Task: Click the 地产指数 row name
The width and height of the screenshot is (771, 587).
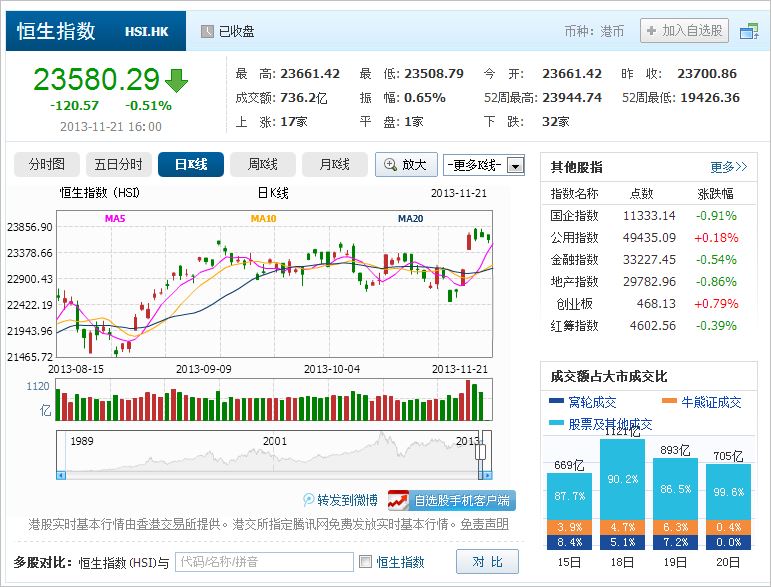Action: (574, 282)
